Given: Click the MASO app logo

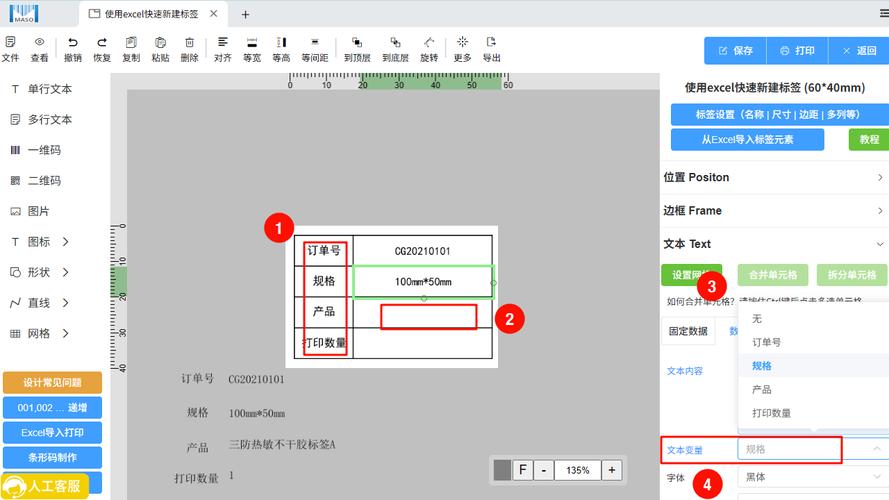Looking at the screenshot, I should 24,13.
